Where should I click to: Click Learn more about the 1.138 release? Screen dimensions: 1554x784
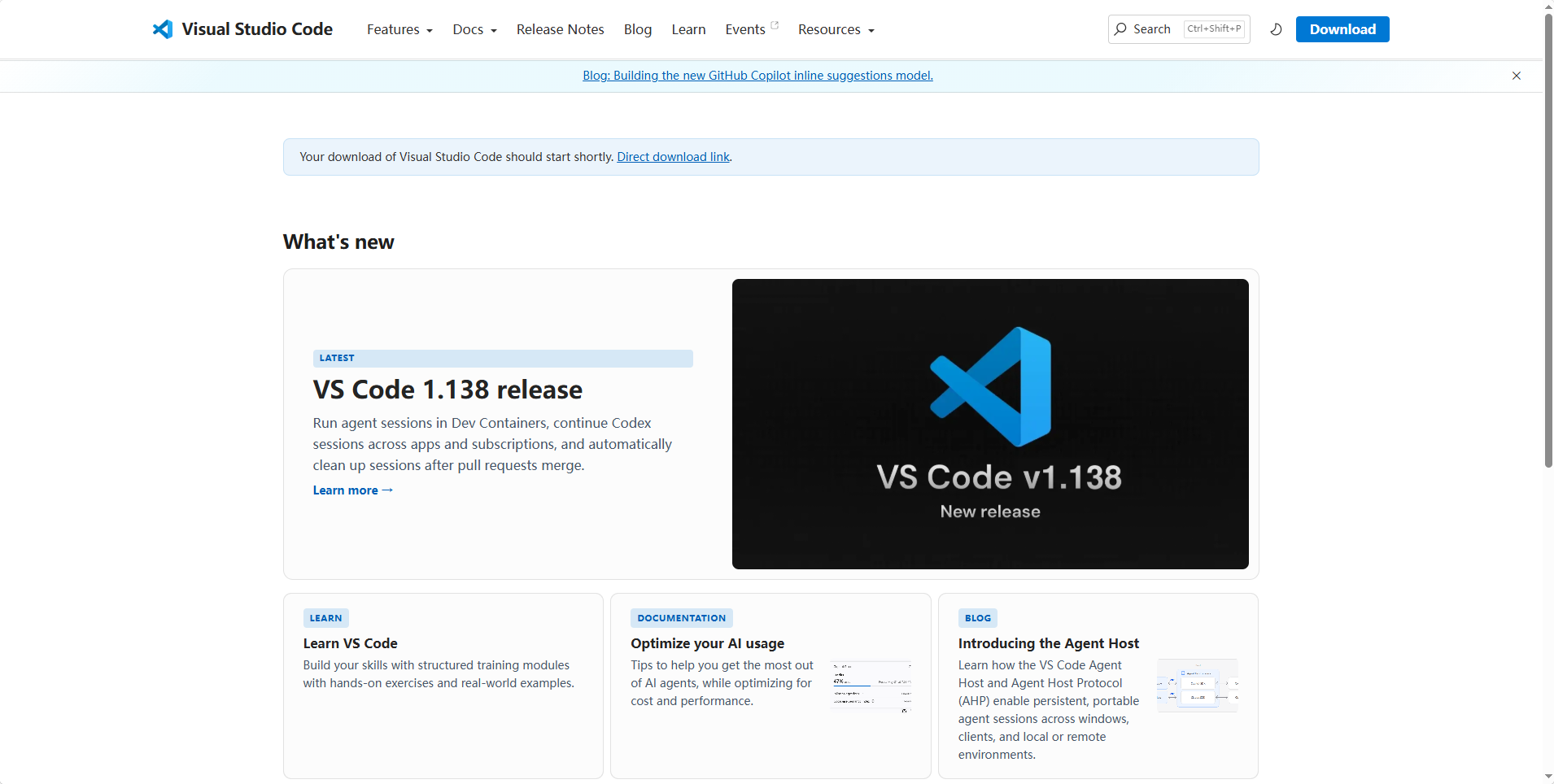[x=353, y=490]
